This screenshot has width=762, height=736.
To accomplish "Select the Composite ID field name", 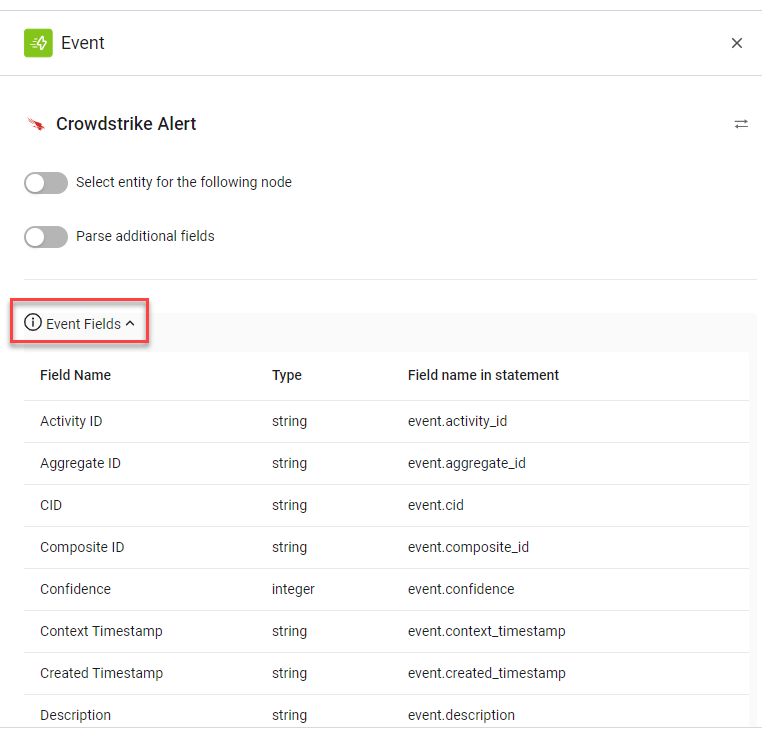I will [82, 547].
